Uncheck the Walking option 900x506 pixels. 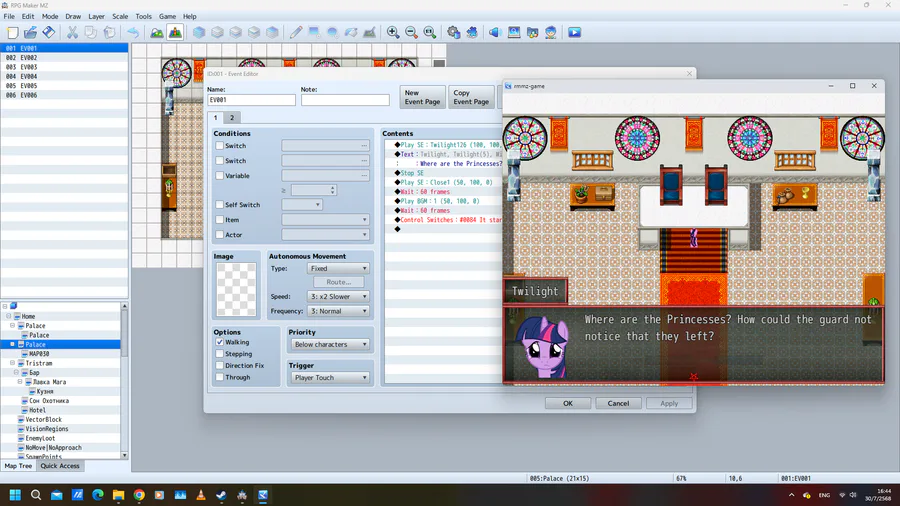coord(219,342)
